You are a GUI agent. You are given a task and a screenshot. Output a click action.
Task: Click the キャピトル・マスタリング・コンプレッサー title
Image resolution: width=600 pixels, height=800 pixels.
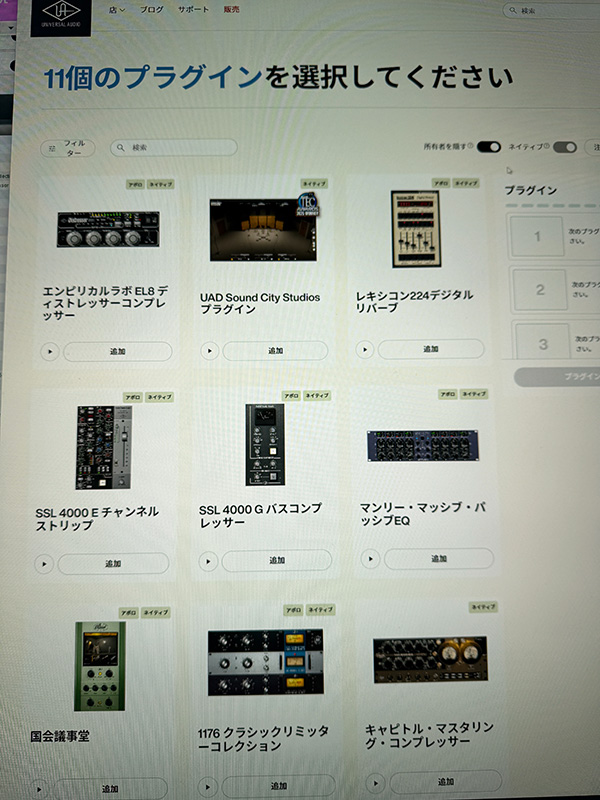[x=429, y=735]
